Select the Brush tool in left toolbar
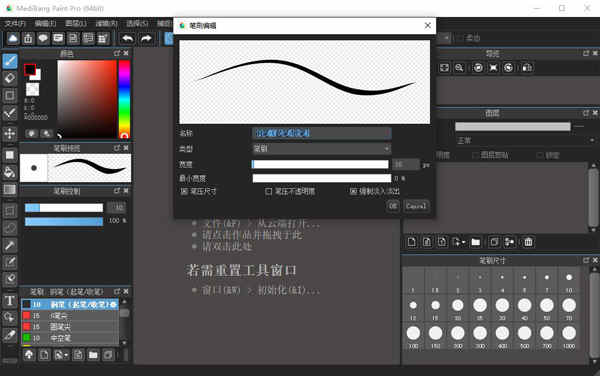Screen dimensions: 600x376 click(x=10, y=61)
